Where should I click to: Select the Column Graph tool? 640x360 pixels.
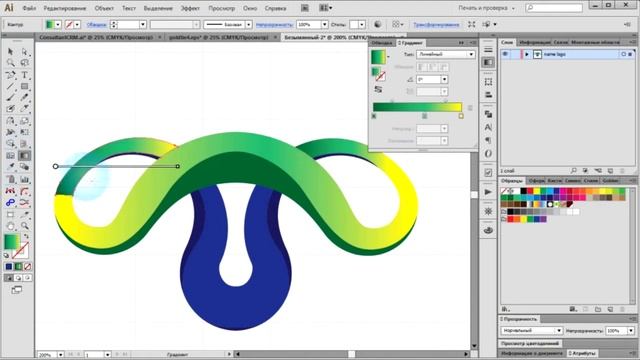coord(24,179)
